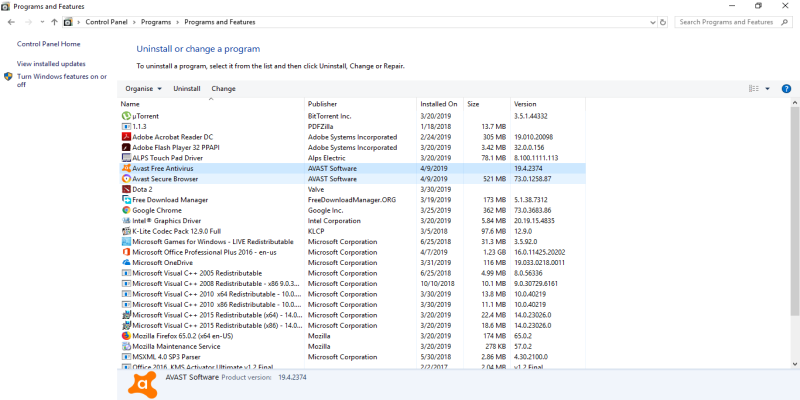Screen dimensions: 800x400
Task: Sort by the Name column header
Action: tap(211, 104)
